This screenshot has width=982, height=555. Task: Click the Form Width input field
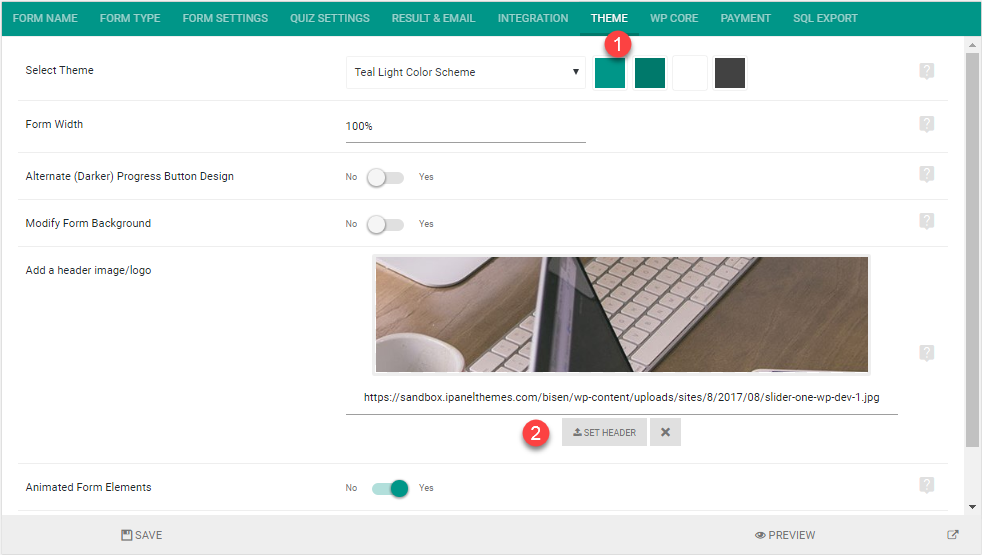(465, 127)
